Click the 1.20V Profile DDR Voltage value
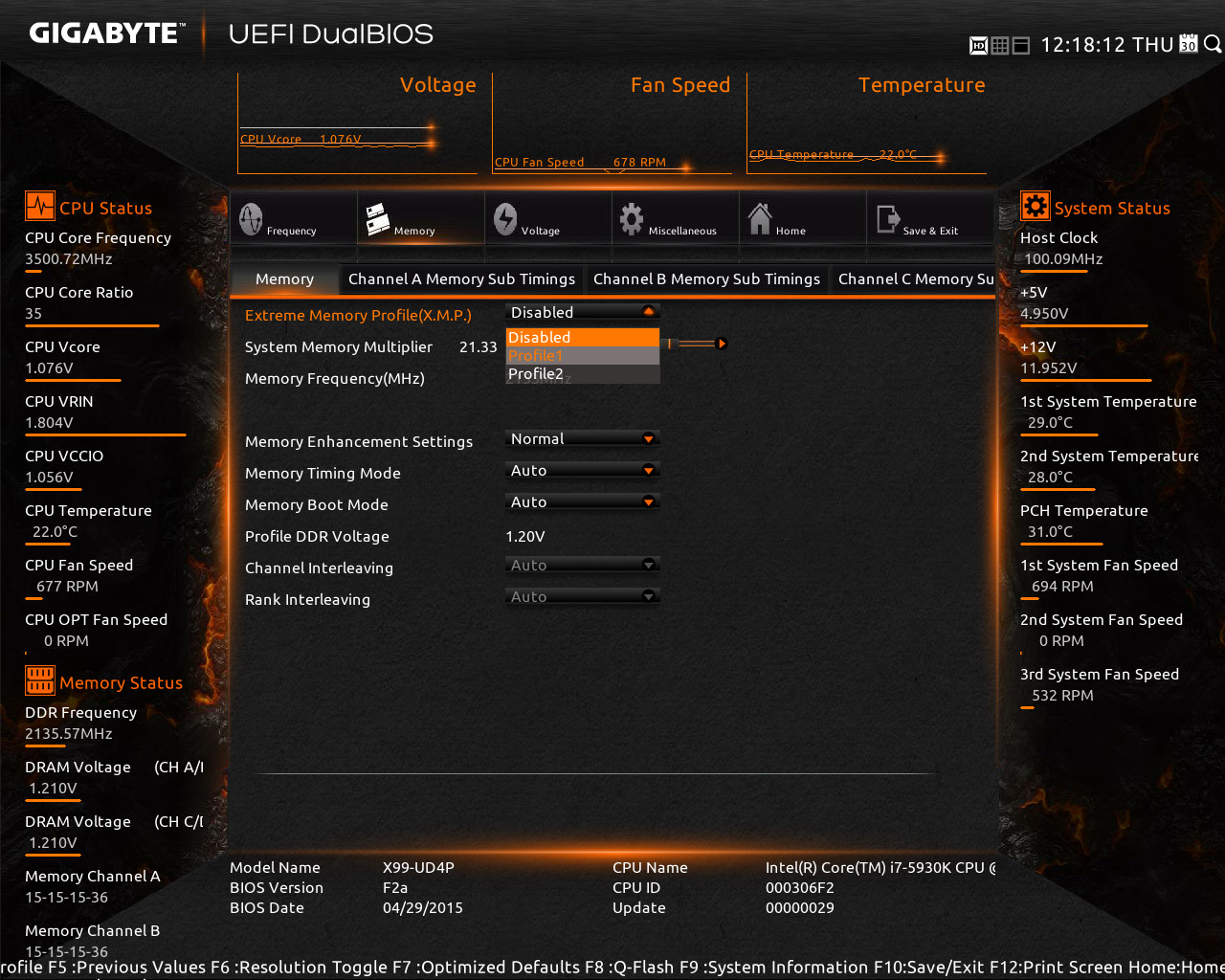The height and width of the screenshot is (980, 1225). pyautogui.click(x=525, y=536)
